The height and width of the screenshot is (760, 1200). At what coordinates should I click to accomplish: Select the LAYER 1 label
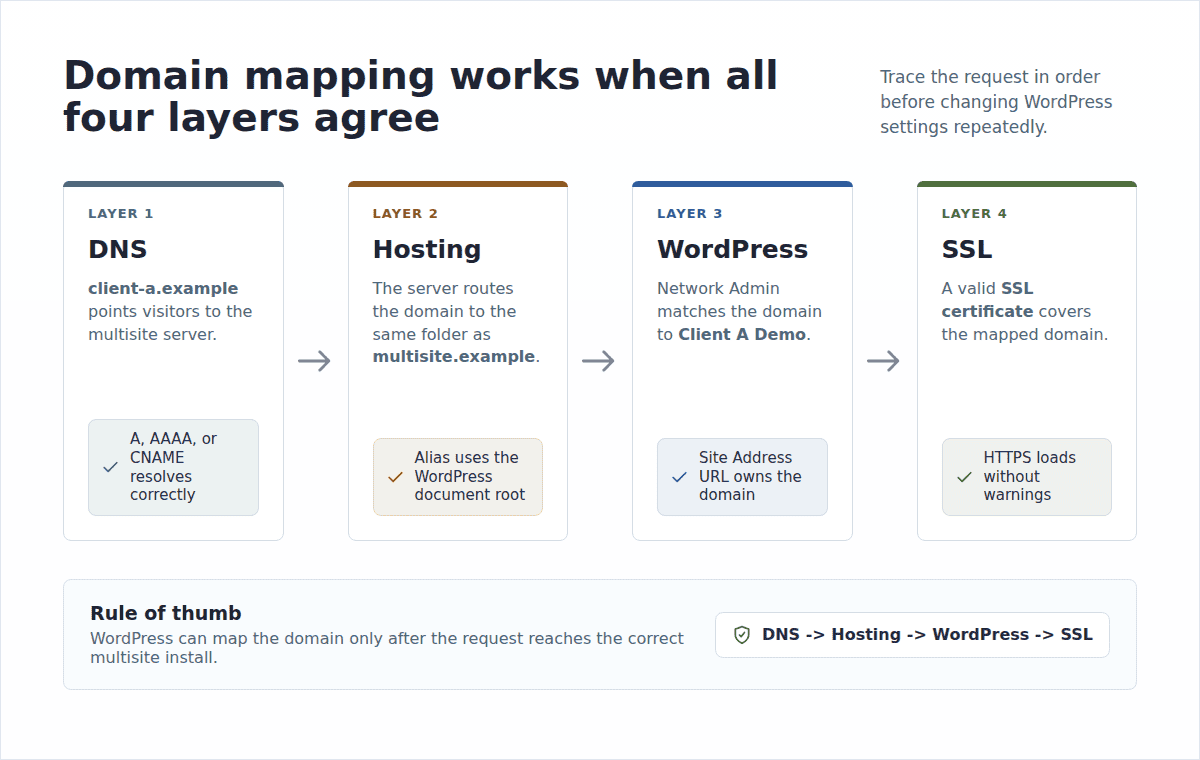click(121, 214)
